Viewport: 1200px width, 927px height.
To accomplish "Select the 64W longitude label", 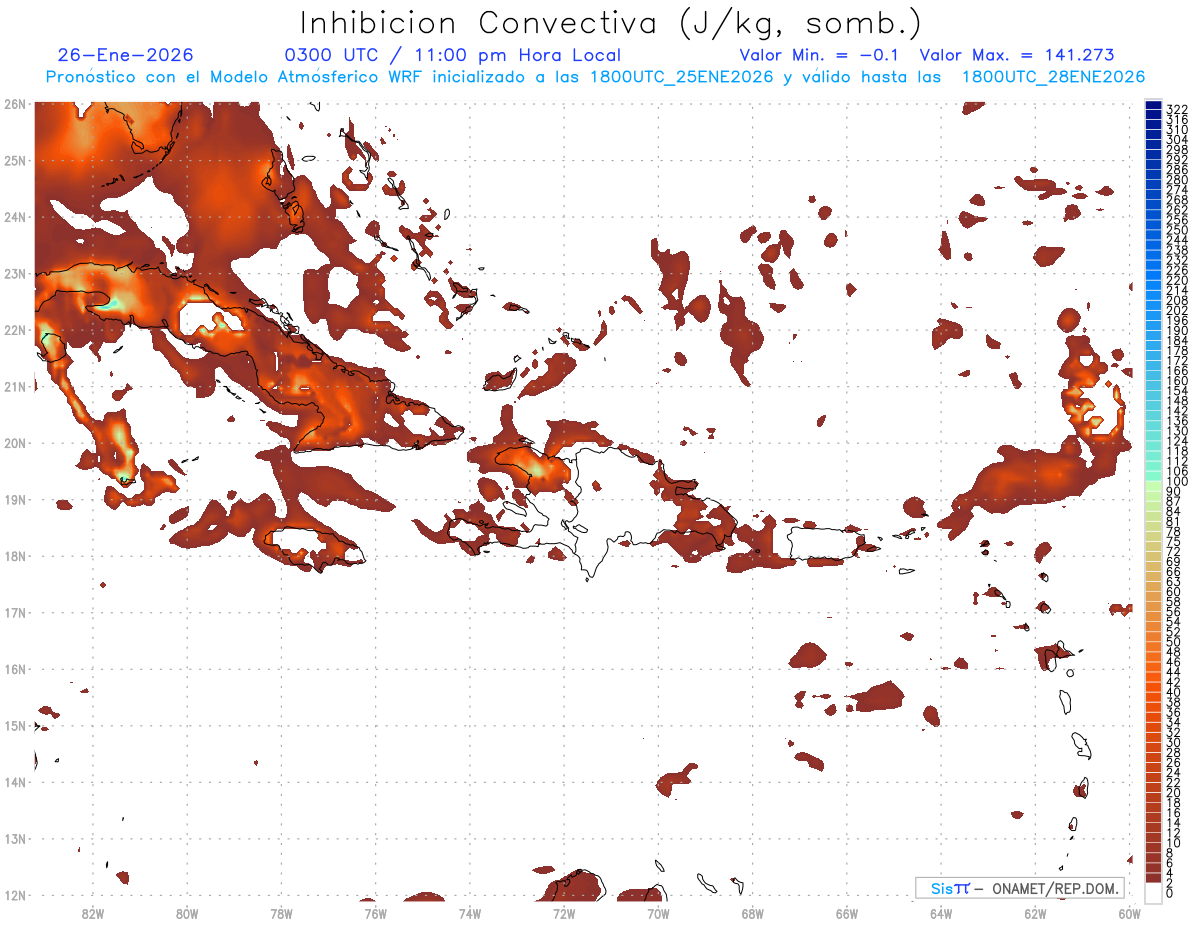I will click(941, 913).
